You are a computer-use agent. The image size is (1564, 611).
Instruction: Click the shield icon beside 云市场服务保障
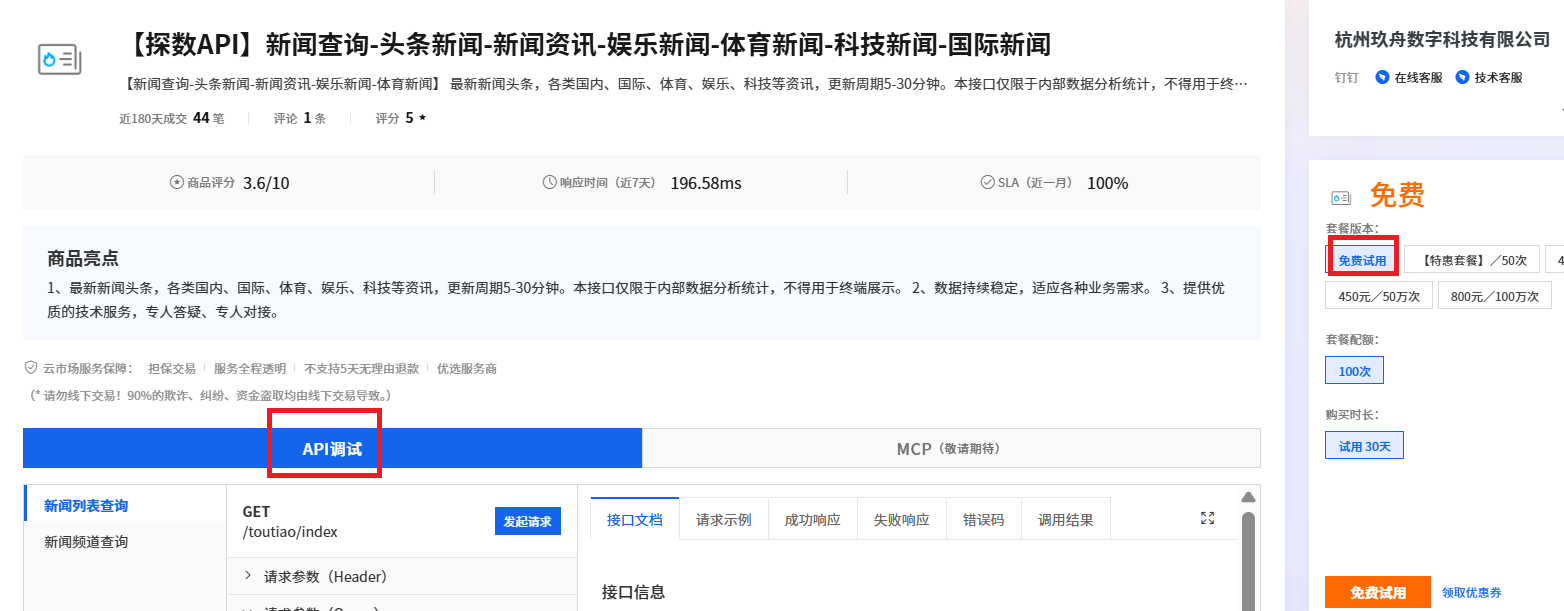(x=31, y=368)
